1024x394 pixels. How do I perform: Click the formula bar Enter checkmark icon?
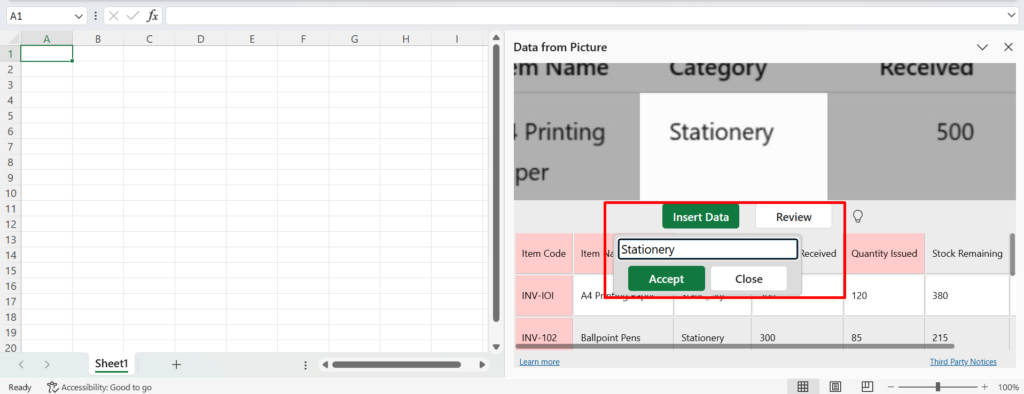point(133,16)
